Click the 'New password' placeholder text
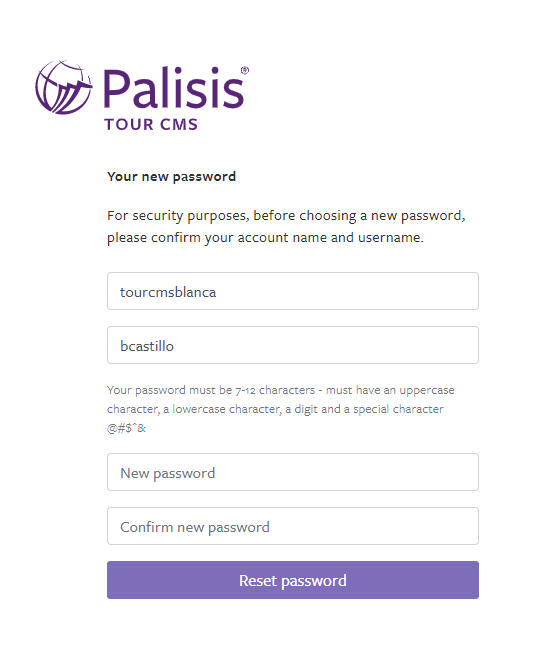This screenshot has height=648, width=551. pos(167,474)
